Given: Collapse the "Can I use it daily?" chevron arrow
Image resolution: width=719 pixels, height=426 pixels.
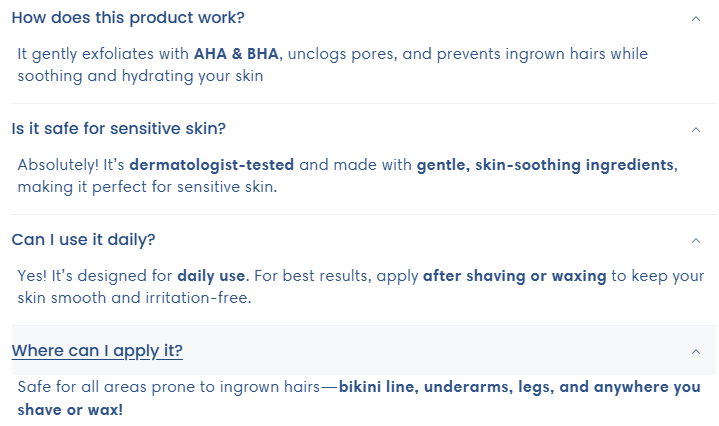Looking at the screenshot, I should click(696, 241).
